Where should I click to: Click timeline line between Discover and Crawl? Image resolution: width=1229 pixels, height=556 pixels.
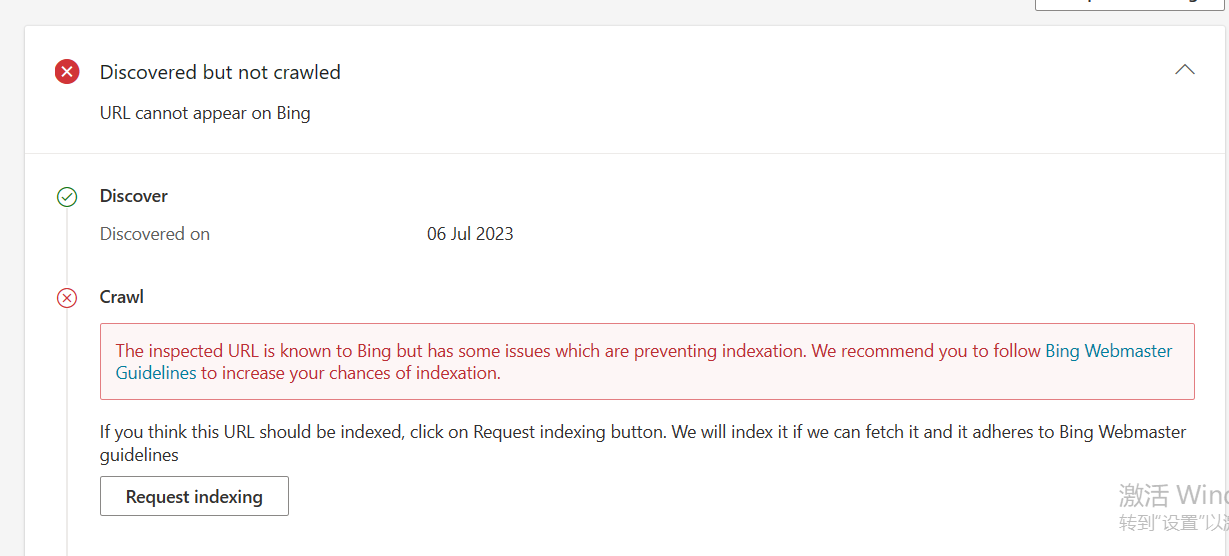tap(67, 247)
